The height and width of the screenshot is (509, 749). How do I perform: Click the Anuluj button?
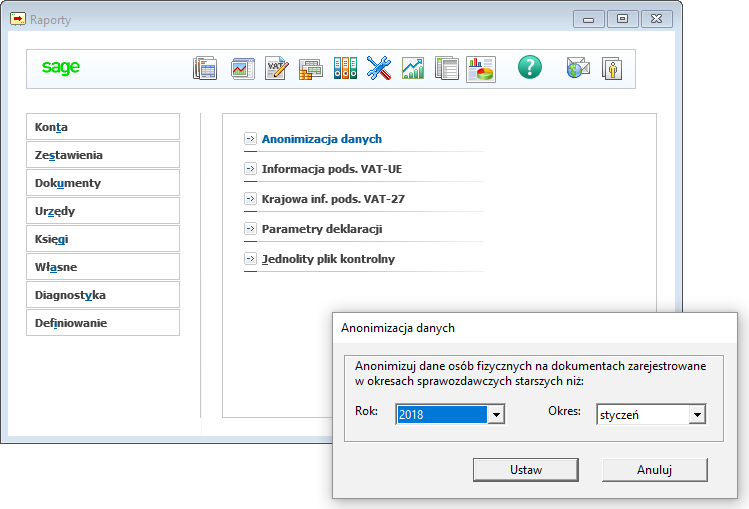[654, 470]
